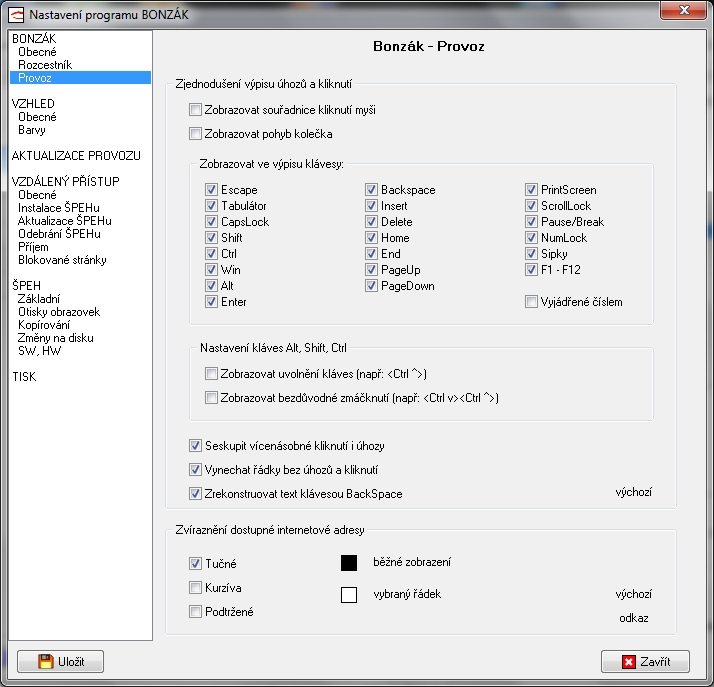Click the Zavřít close button
Viewport: 714px width, 687px height.
(x=645, y=662)
